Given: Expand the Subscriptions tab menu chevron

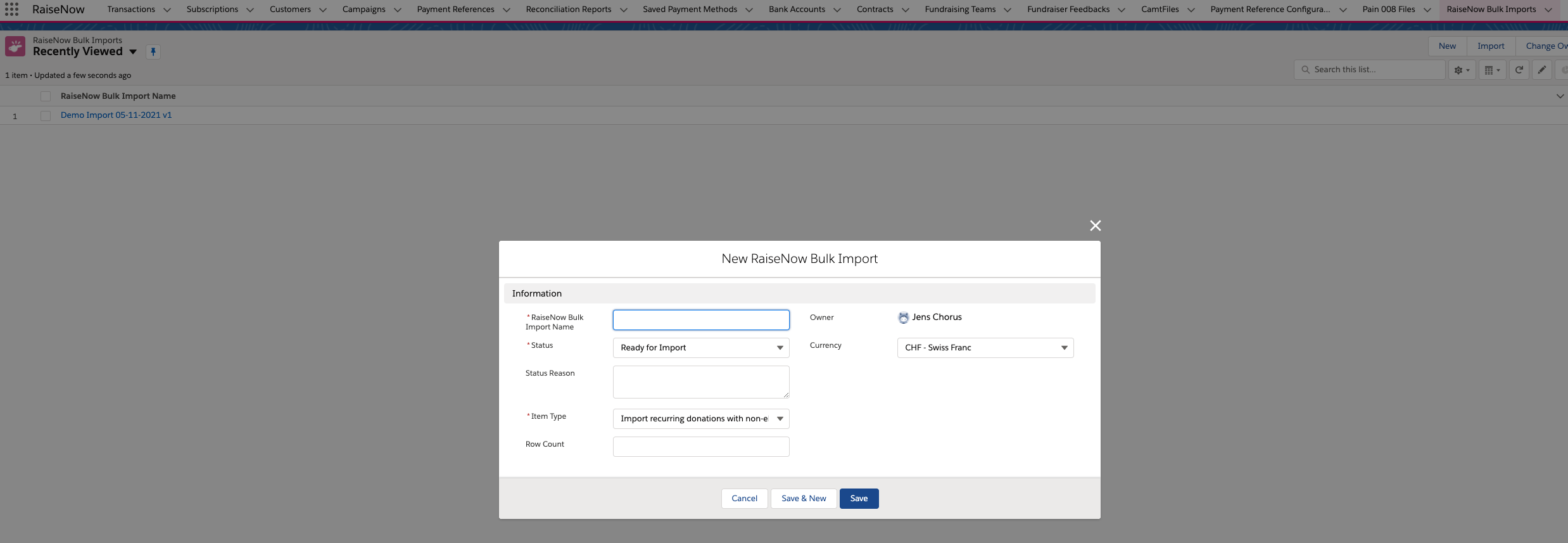Looking at the screenshot, I should click(x=250, y=10).
